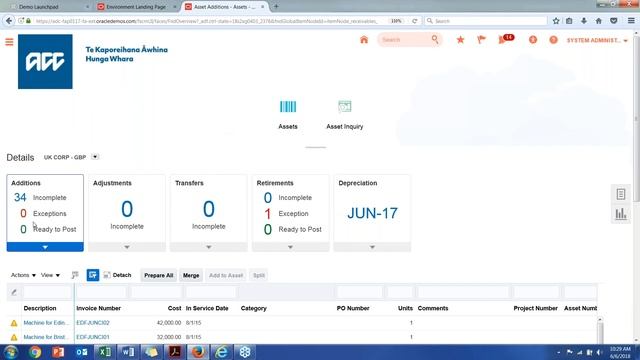640x360 pixels.
Task: Open the Assets barcode icon
Action: [x=288, y=107]
